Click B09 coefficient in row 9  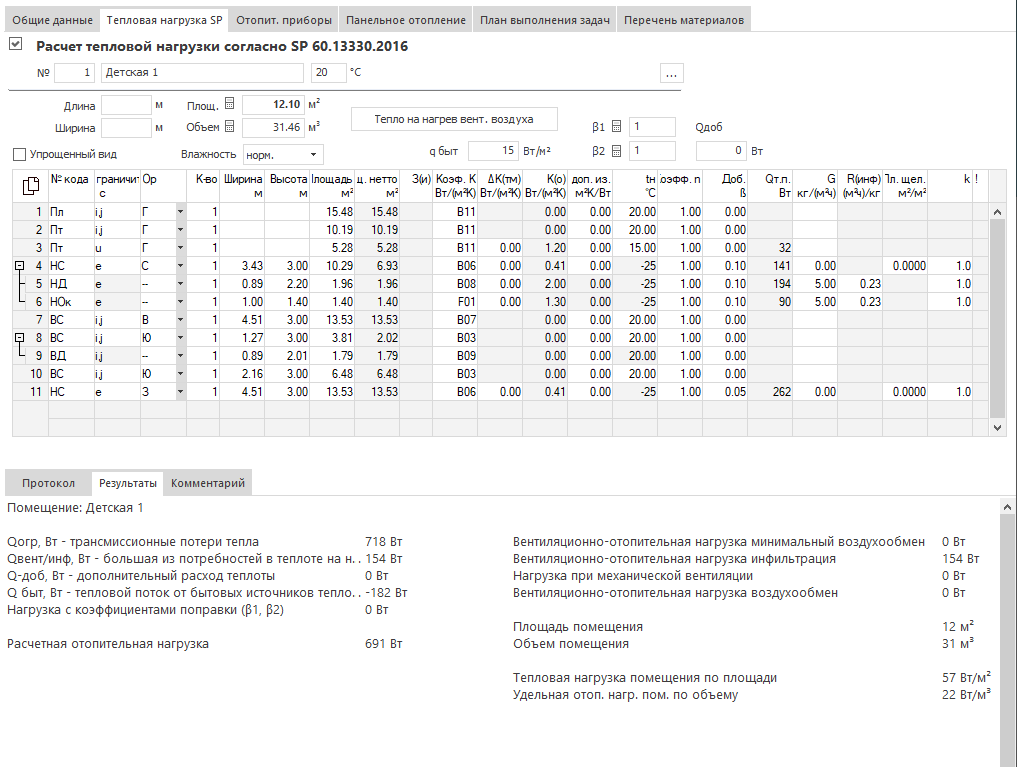(x=455, y=356)
